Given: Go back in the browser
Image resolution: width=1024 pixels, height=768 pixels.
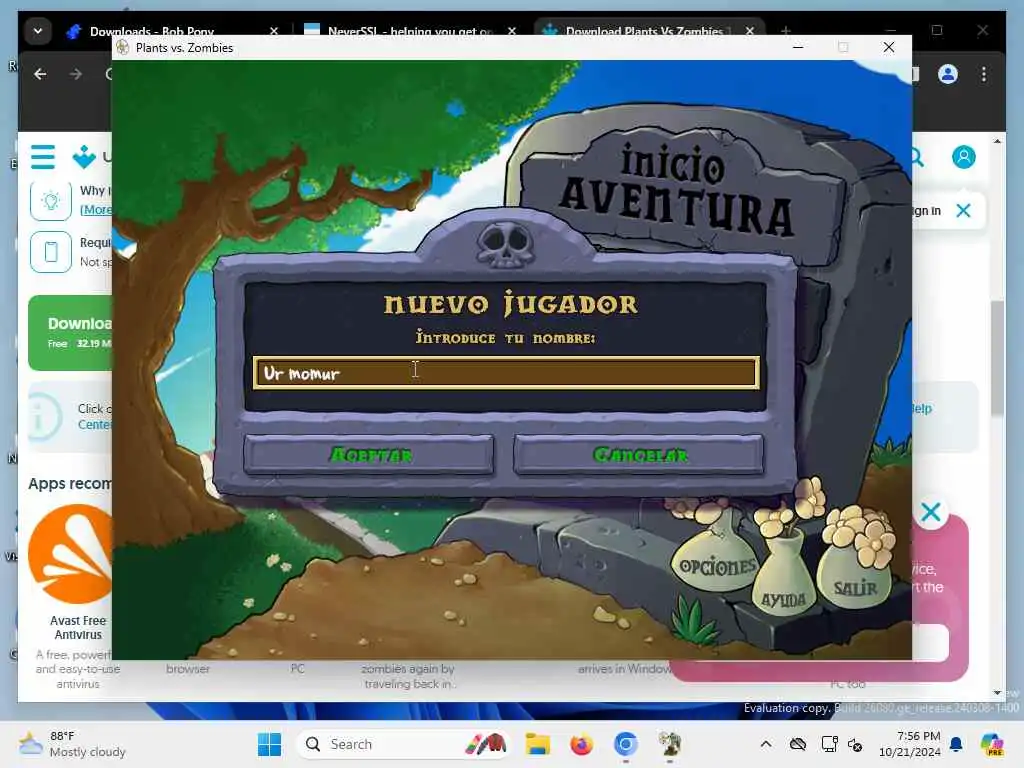Looking at the screenshot, I should pyautogui.click(x=40, y=74).
